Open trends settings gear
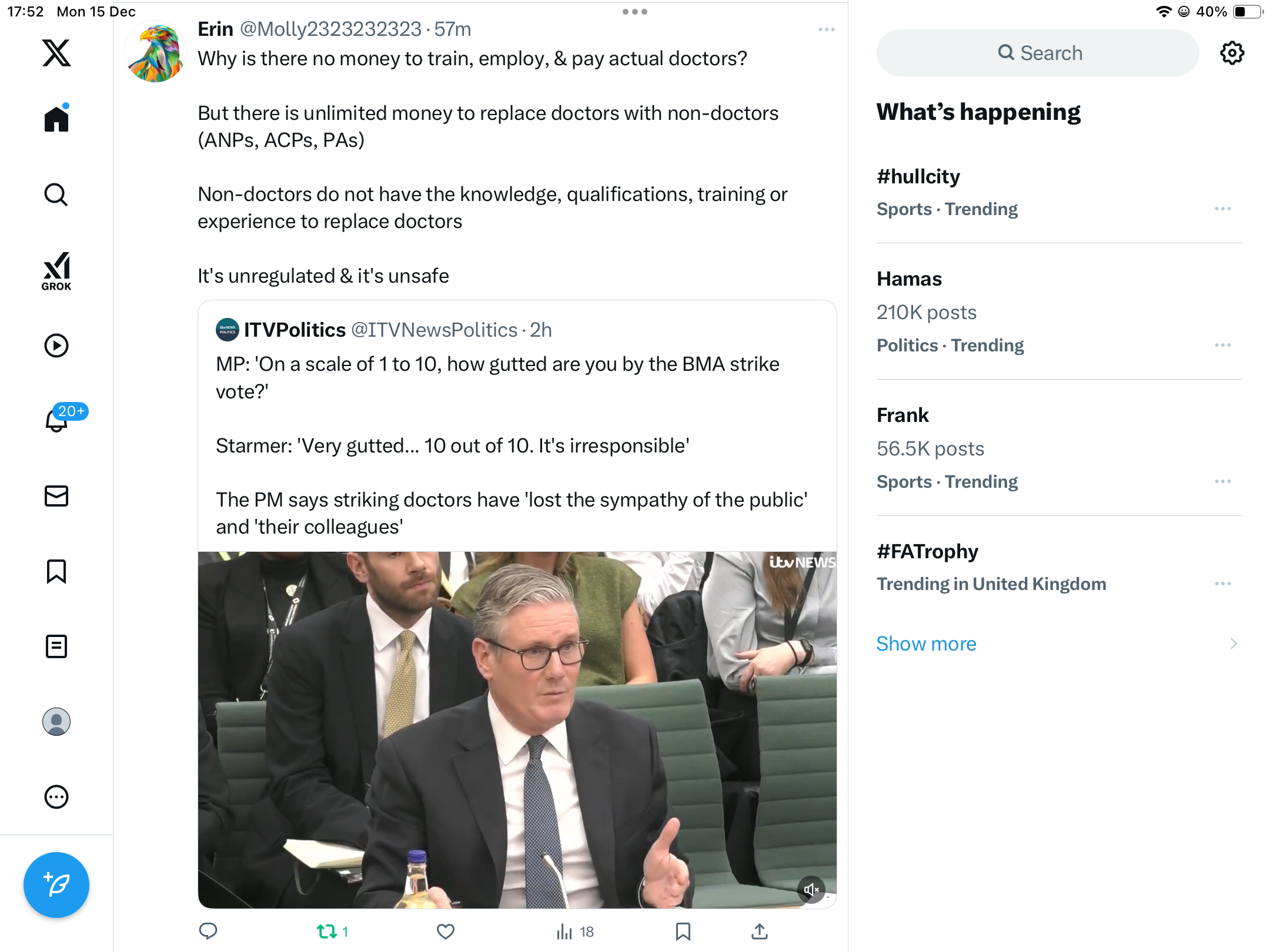The height and width of the screenshot is (952, 1270). tap(1232, 53)
